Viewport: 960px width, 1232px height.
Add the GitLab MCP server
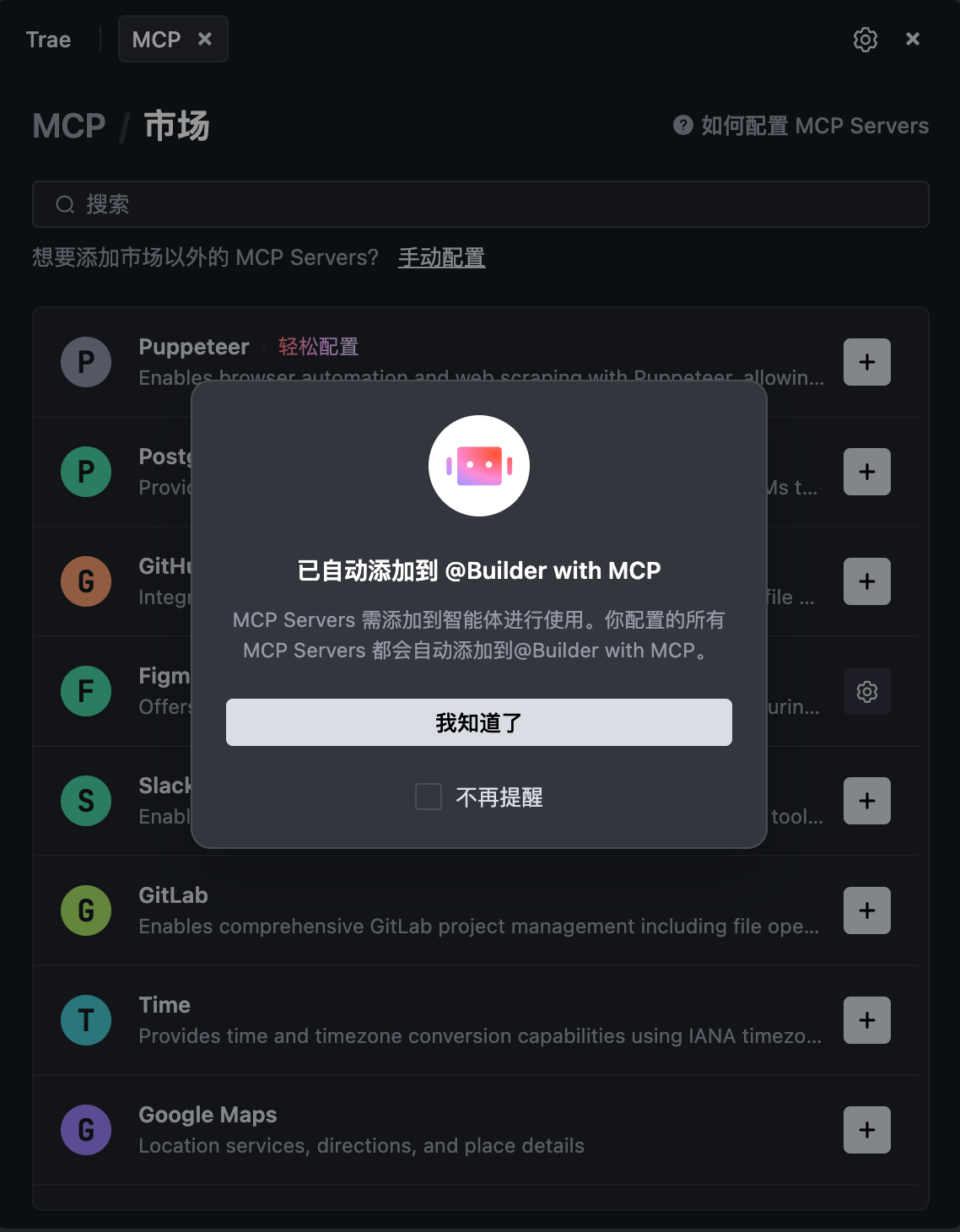[x=867, y=910]
